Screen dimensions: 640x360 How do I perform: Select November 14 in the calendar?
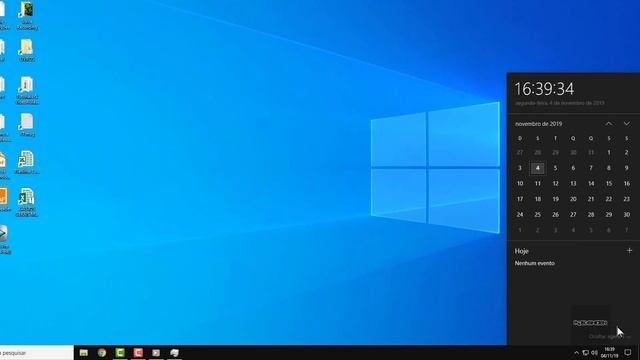[x=591, y=184]
